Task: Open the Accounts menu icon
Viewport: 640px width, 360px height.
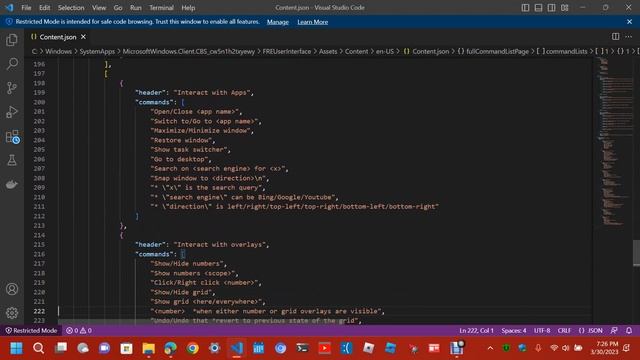Action: click(12, 289)
